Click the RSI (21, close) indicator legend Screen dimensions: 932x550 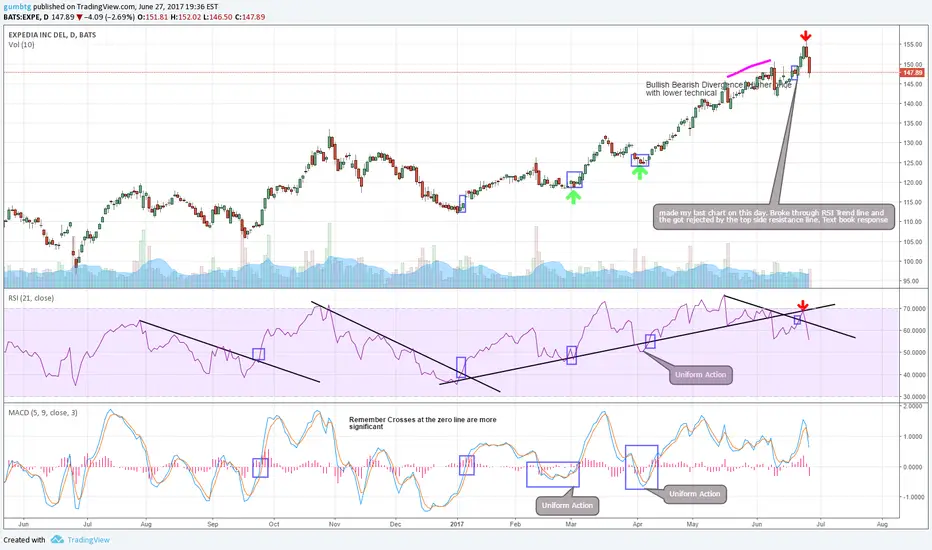31,298
